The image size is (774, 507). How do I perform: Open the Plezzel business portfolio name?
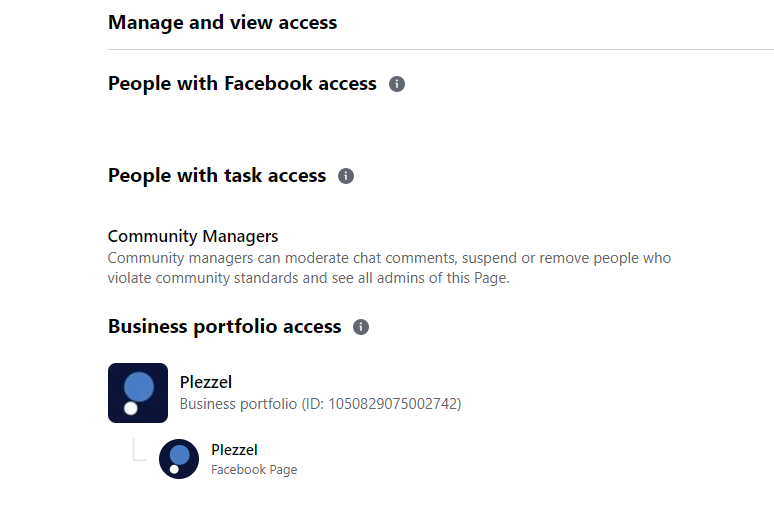click(x=206, y=382)
